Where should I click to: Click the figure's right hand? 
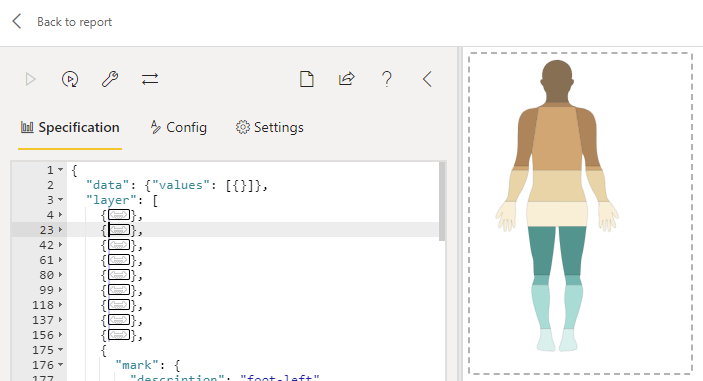pyautogui.click(x=608, y=216)
